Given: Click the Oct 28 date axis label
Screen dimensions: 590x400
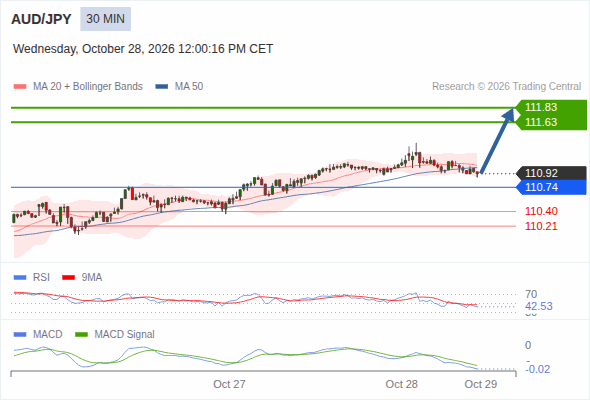Looking at the screenshot, I should click(401, 384).
